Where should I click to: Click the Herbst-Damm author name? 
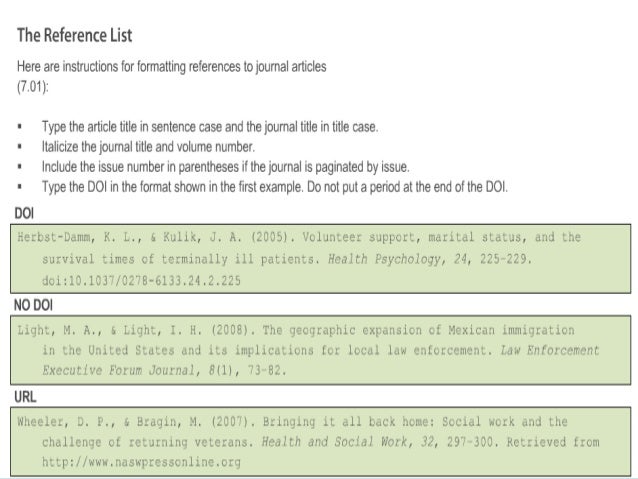pos(56,237)
